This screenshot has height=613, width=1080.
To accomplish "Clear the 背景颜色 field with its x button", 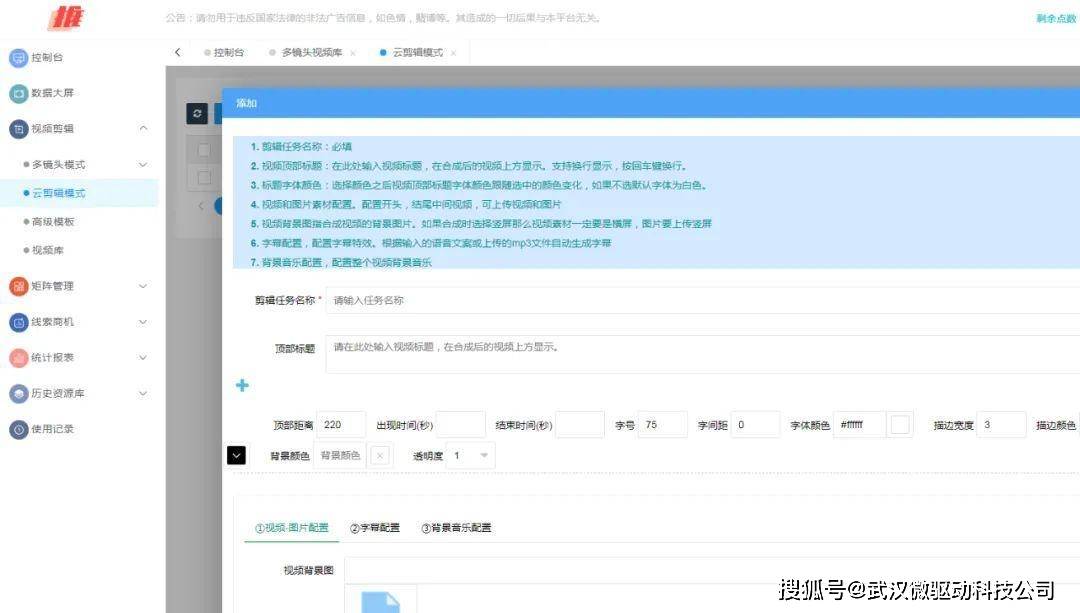I will (378, 455).
